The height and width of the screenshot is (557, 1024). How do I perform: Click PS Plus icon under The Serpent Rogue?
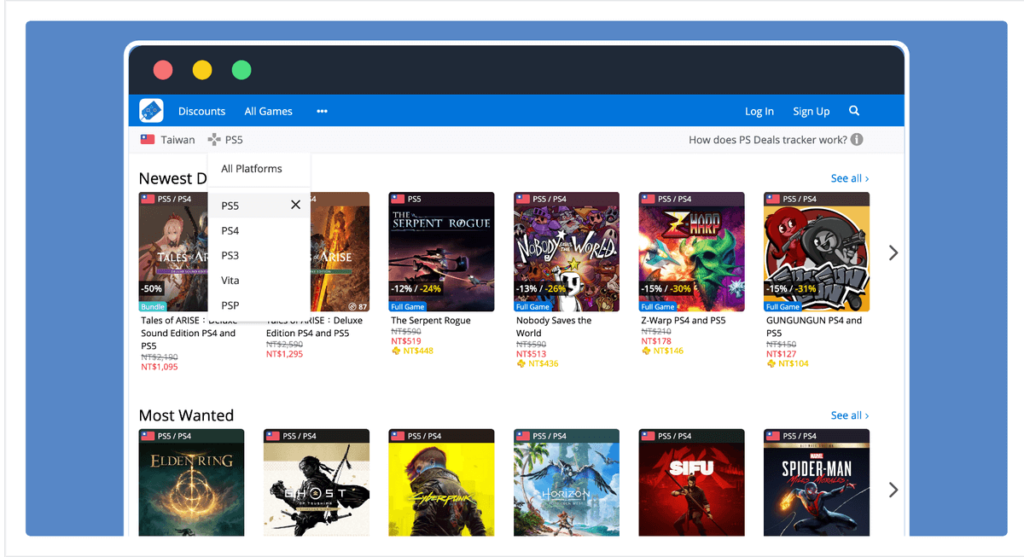[x=396, y=351]
